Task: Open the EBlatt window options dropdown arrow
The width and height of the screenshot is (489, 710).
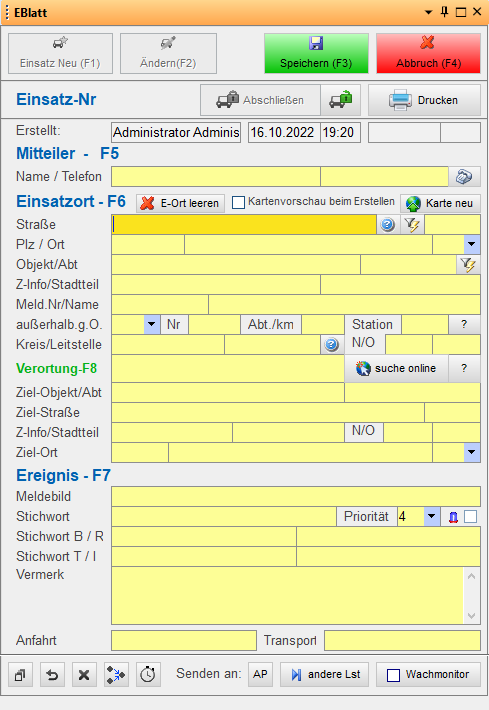Action: 428,12
